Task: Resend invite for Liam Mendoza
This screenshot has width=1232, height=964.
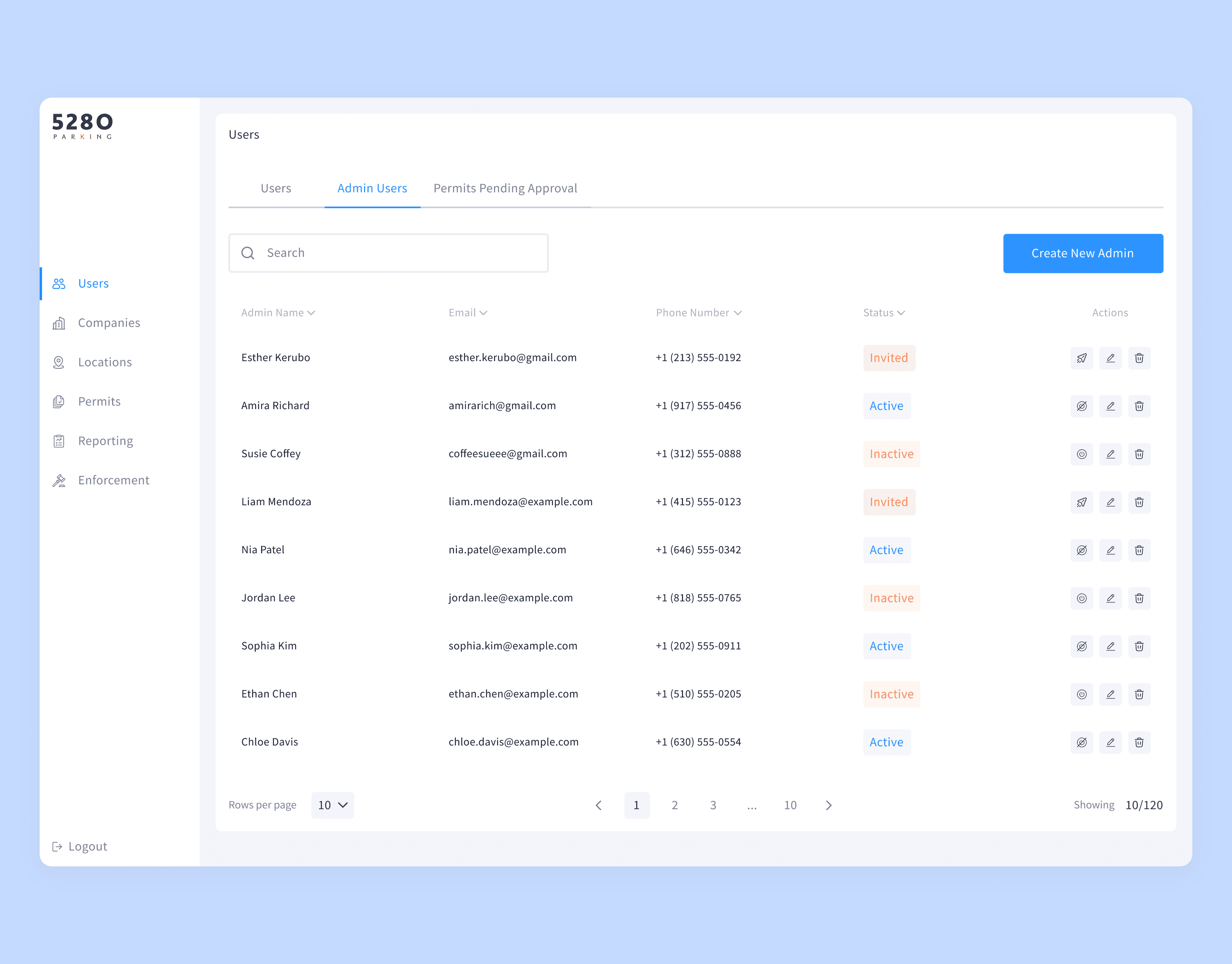Action: [1081, 502]
